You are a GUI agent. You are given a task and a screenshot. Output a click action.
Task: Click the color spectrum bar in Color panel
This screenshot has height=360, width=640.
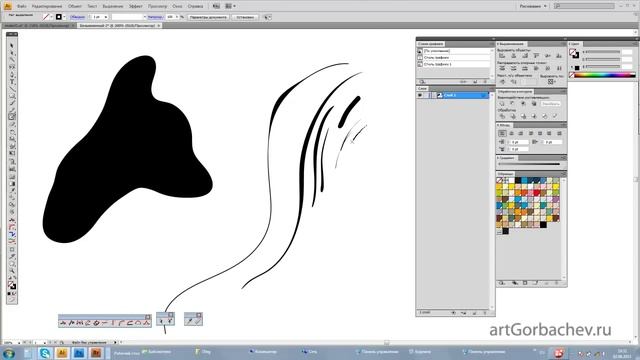pos(605,75)
